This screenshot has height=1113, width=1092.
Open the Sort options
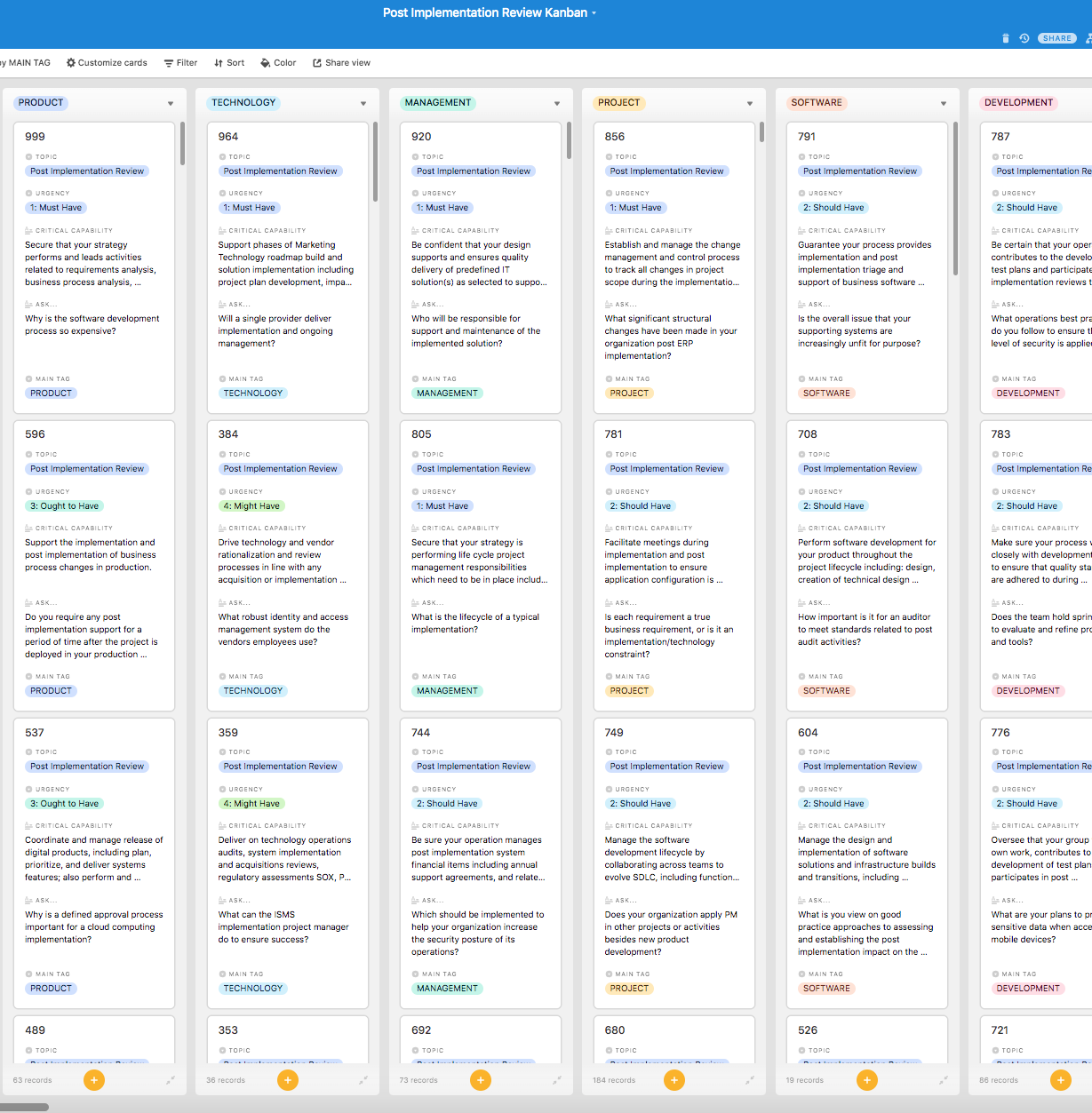coord(229,63)
